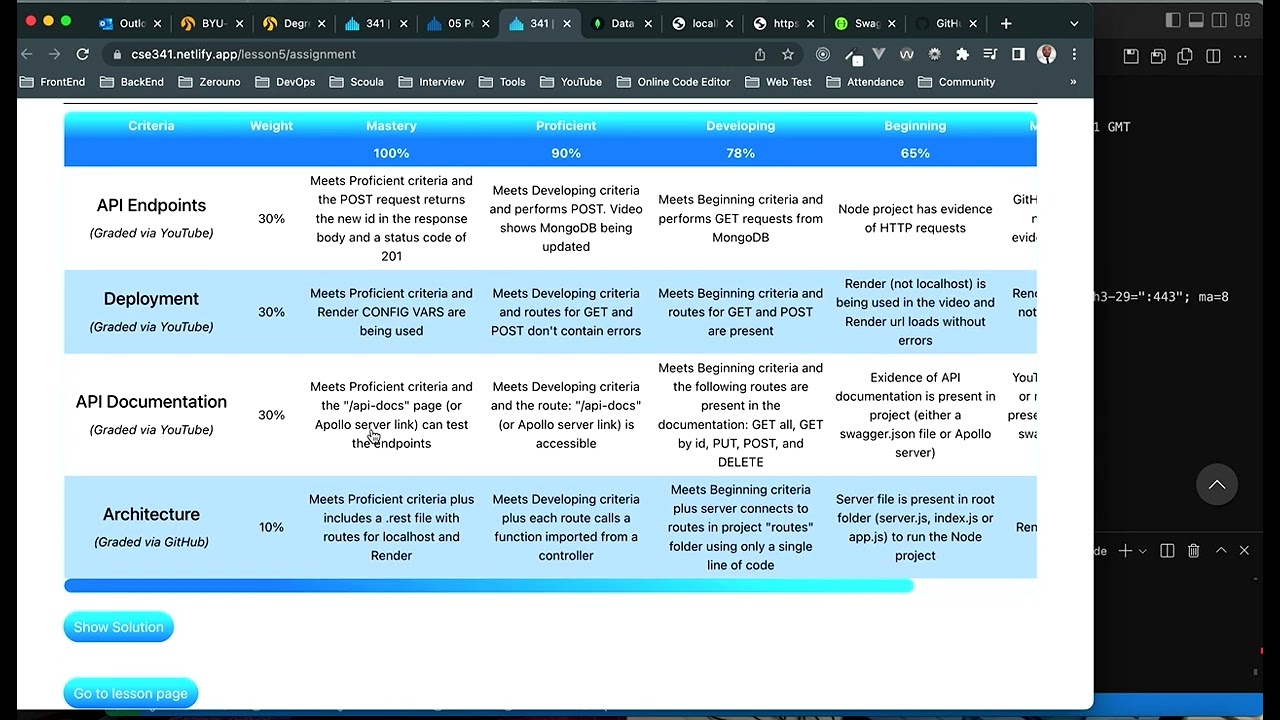Click the Save All icon in VS Code toolbar
1280x720 pixels.
point(1158,57)
